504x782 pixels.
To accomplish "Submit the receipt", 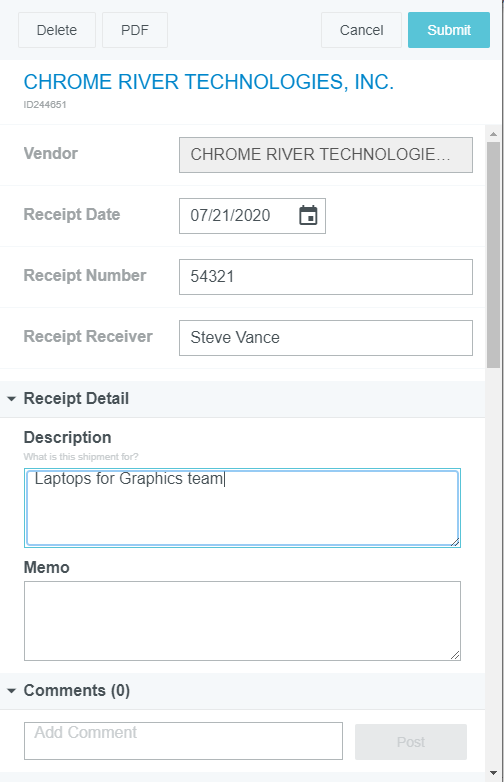I will click(x=449, y=30).
